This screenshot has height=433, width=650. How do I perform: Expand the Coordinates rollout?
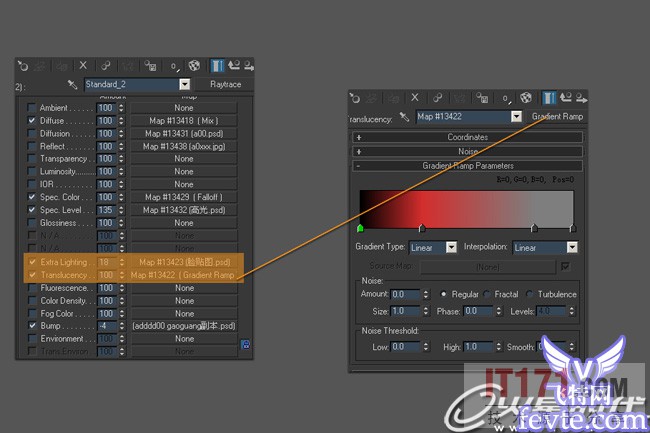click(466, 137)
